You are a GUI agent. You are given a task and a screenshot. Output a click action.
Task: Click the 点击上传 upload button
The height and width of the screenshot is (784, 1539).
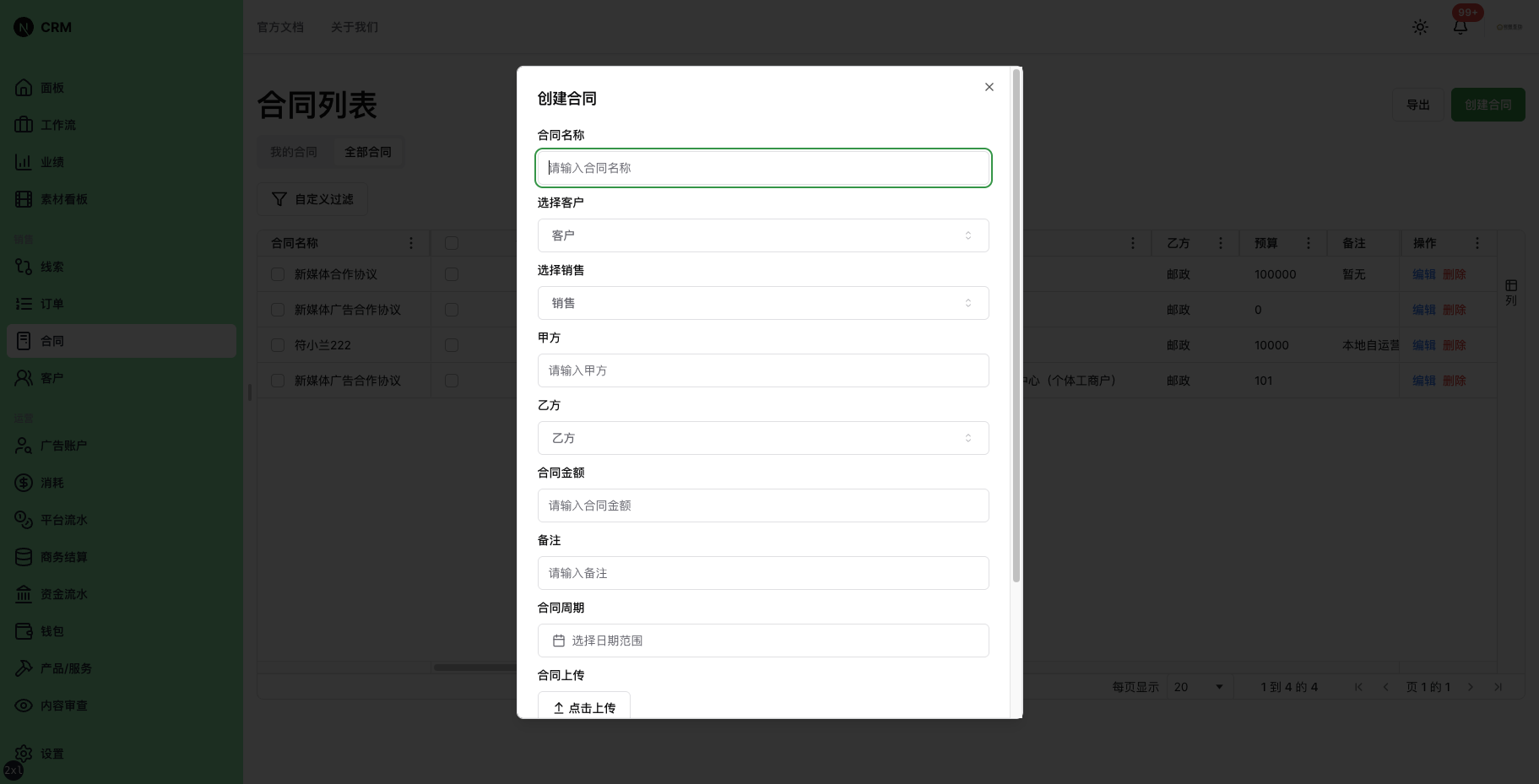pos(583,707)
